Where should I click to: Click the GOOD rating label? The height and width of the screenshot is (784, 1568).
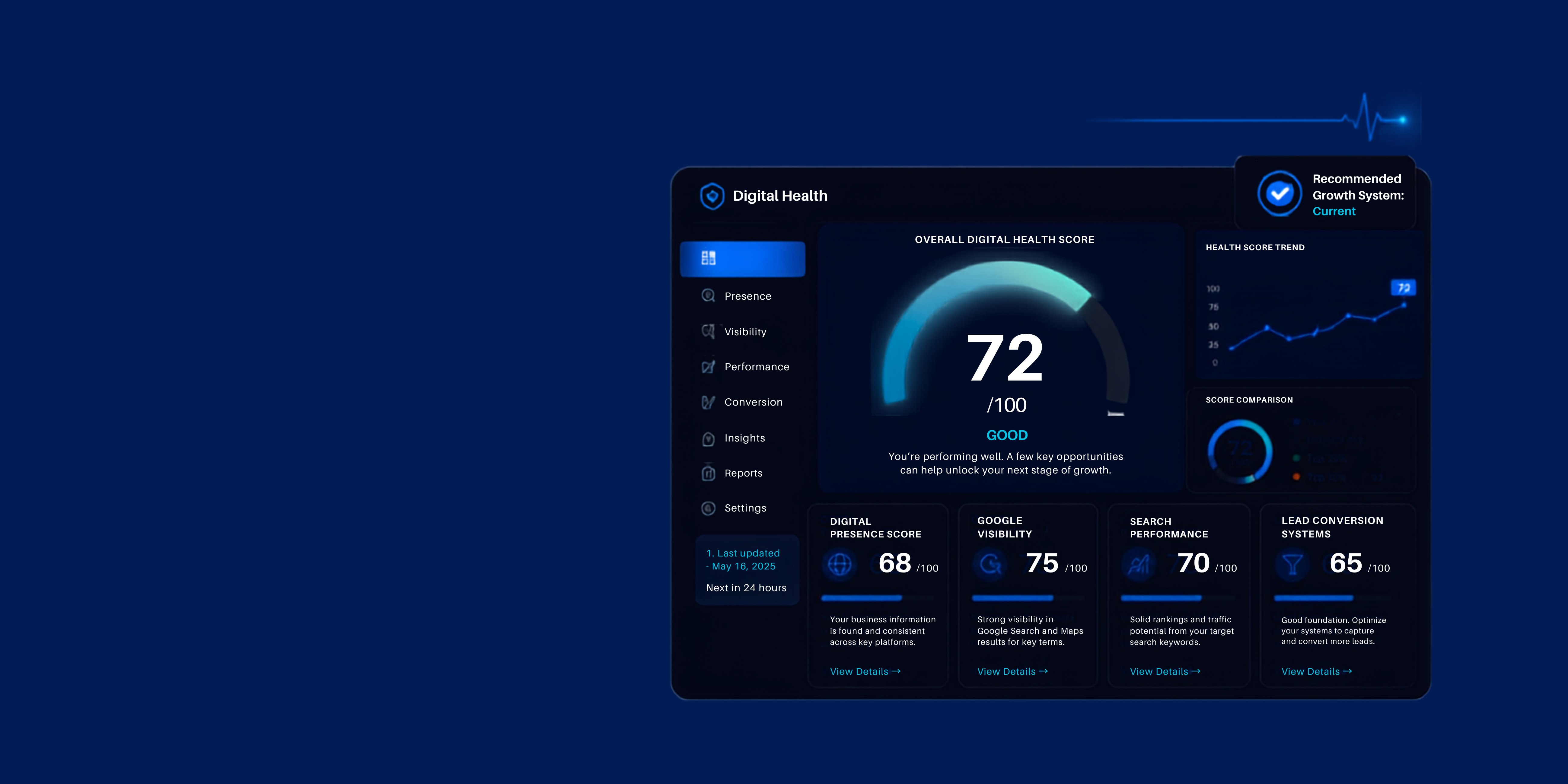1007,435
